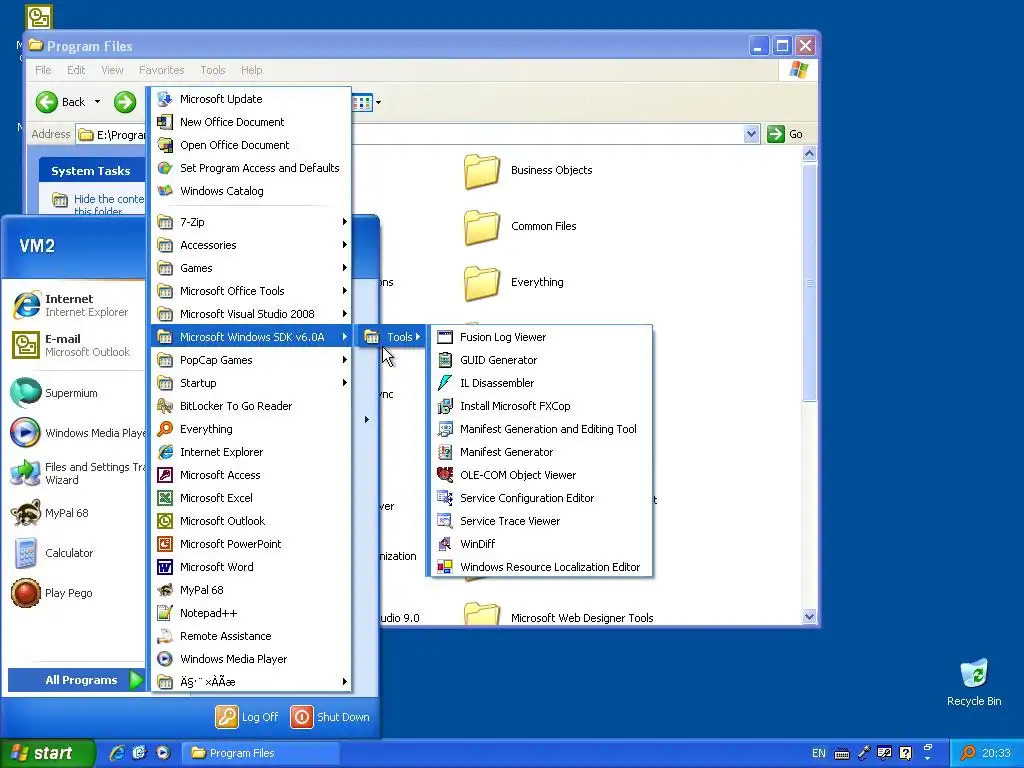
Task: Open Set Program Access and Defaults icon
Action: coord(165,168)
